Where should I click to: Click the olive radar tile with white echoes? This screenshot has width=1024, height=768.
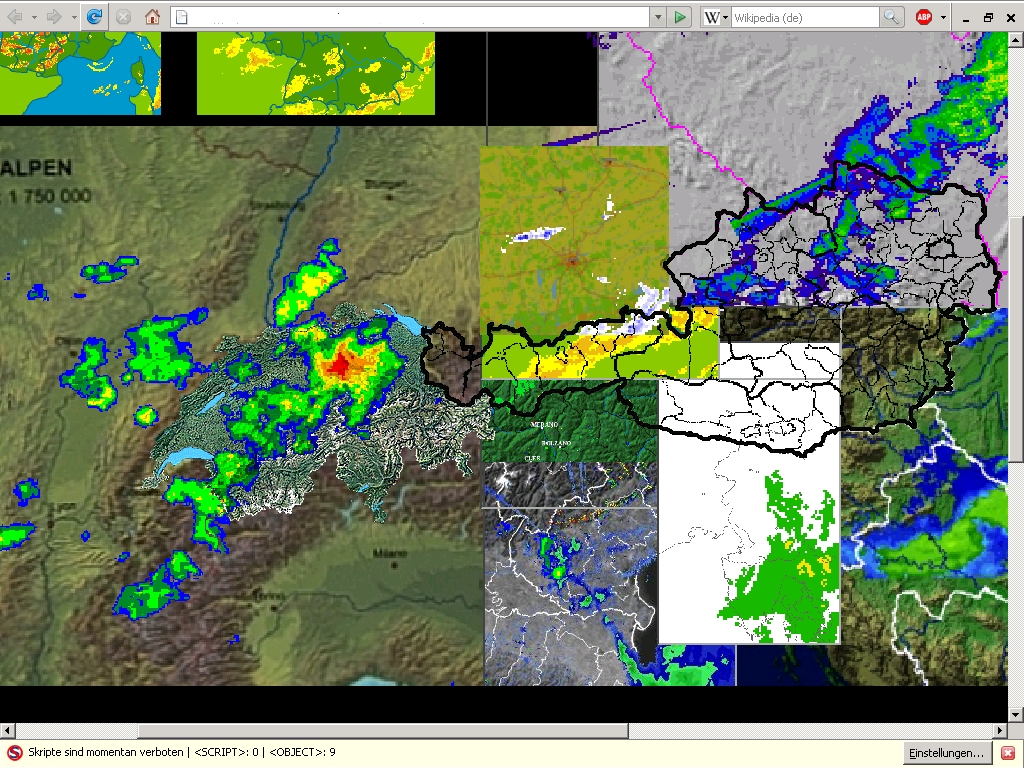(x=574, y=238)
